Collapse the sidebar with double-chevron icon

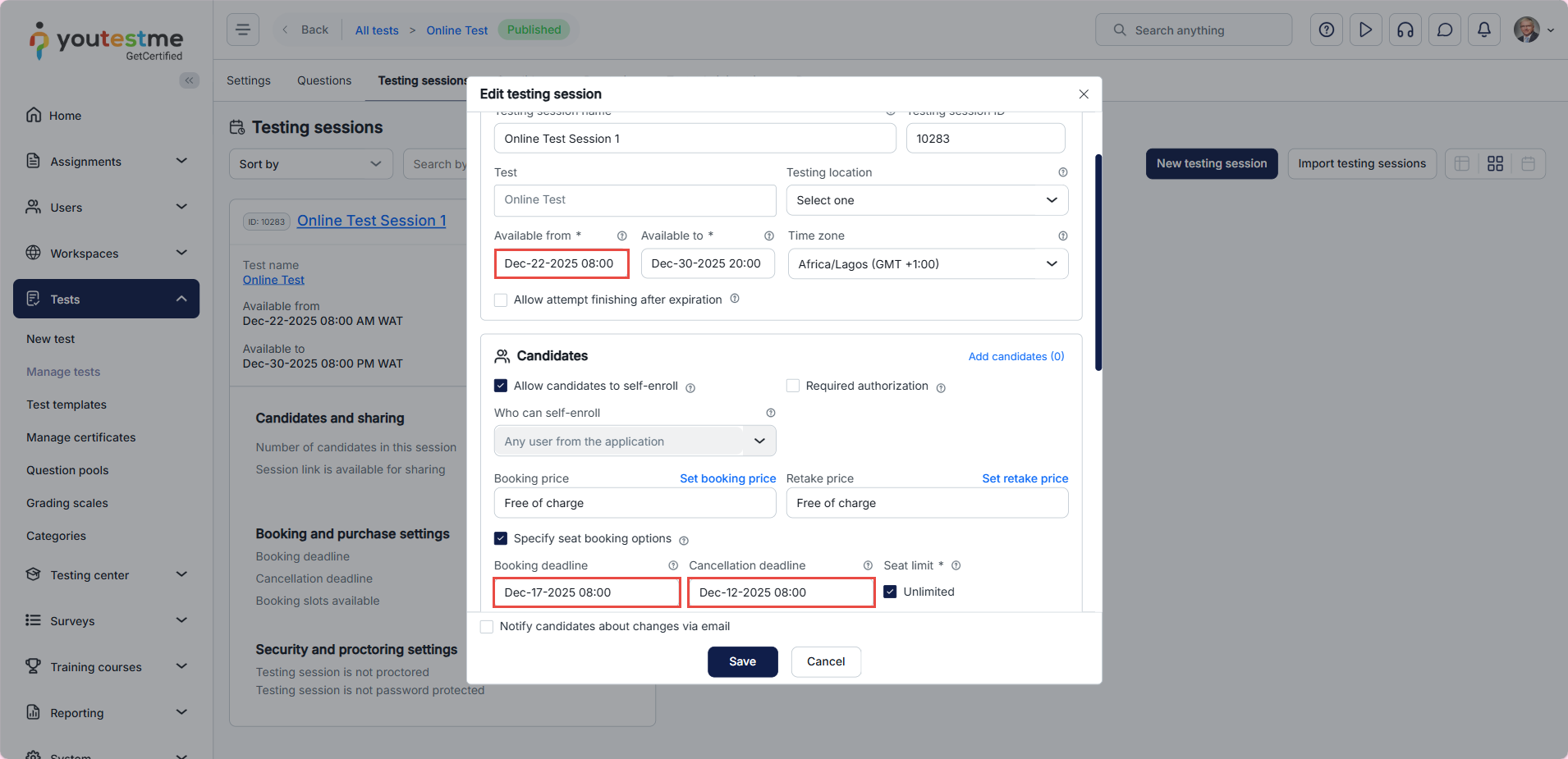click(x=190, y=80)
